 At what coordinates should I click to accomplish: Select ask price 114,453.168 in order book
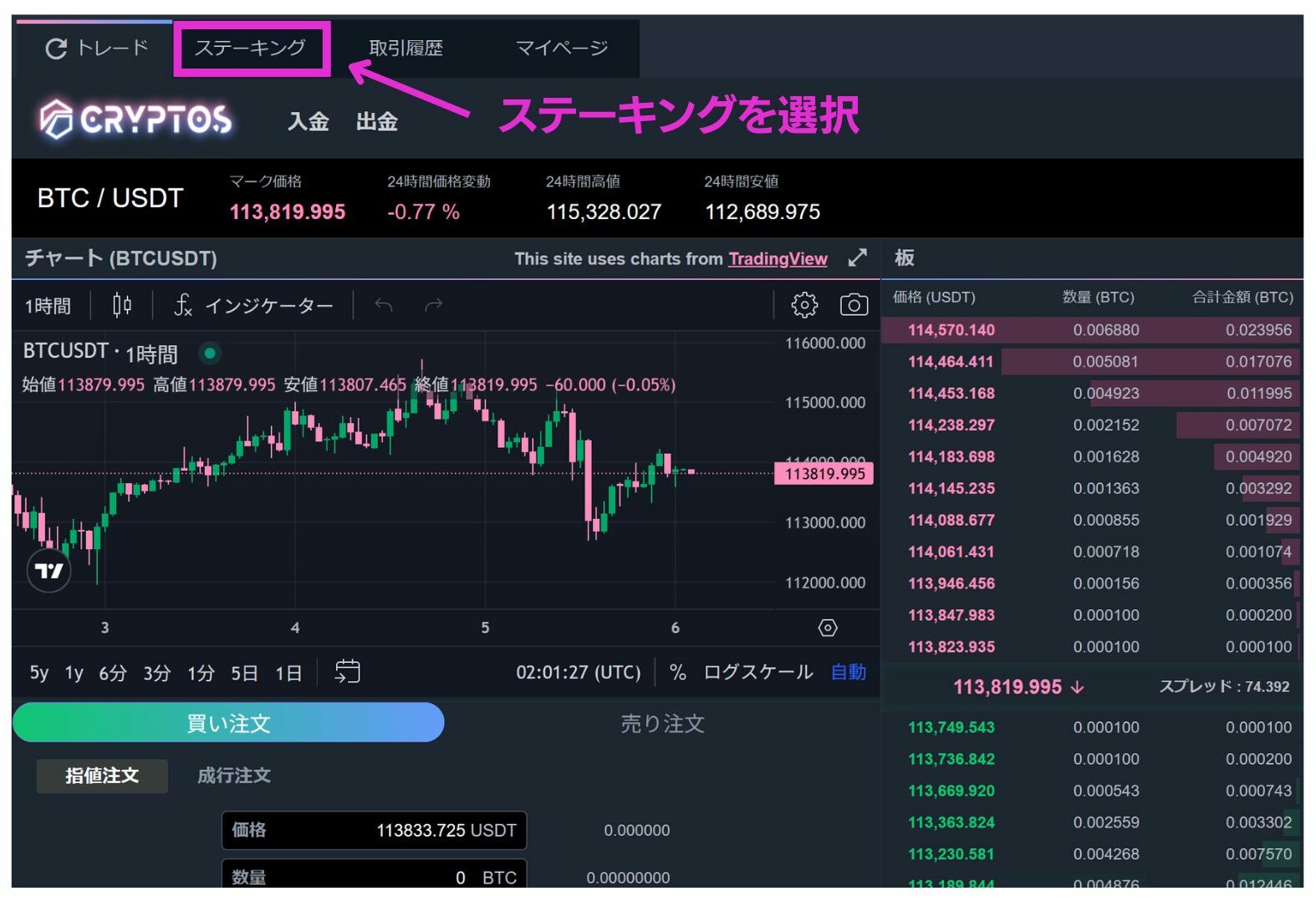point(951,394)
